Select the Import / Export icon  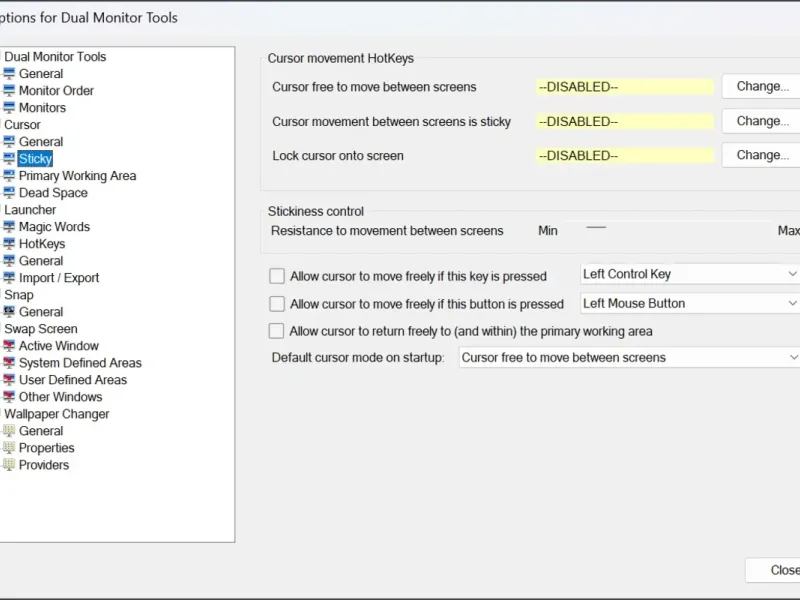point(9,278)
